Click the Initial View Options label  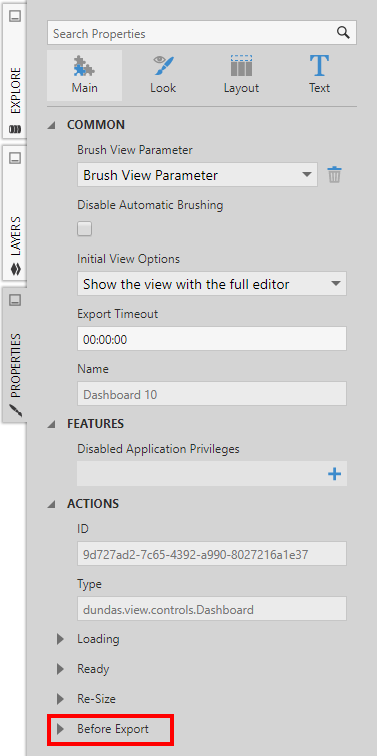click(x=128, y=259)
